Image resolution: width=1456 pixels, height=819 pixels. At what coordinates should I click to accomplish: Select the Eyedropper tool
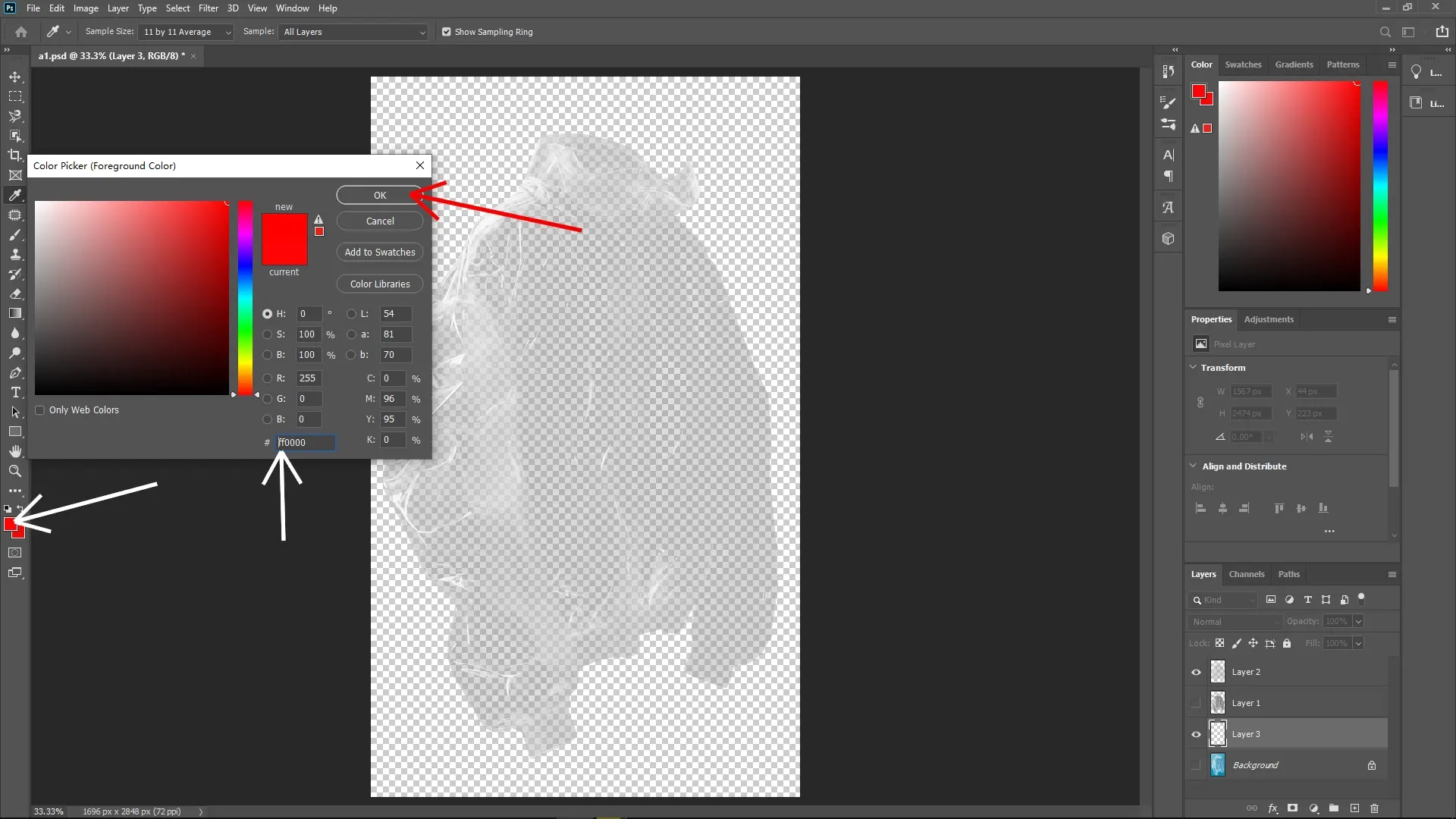tap(15, 195)
